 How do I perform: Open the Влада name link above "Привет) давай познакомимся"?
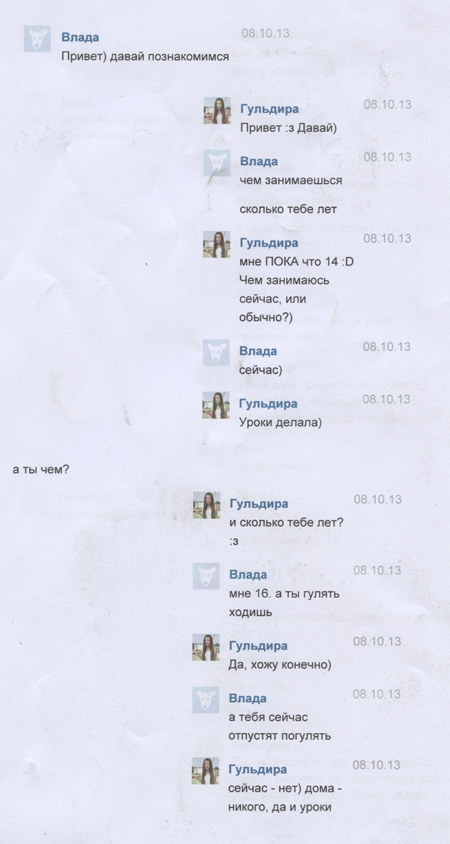(x=80, y=37)
